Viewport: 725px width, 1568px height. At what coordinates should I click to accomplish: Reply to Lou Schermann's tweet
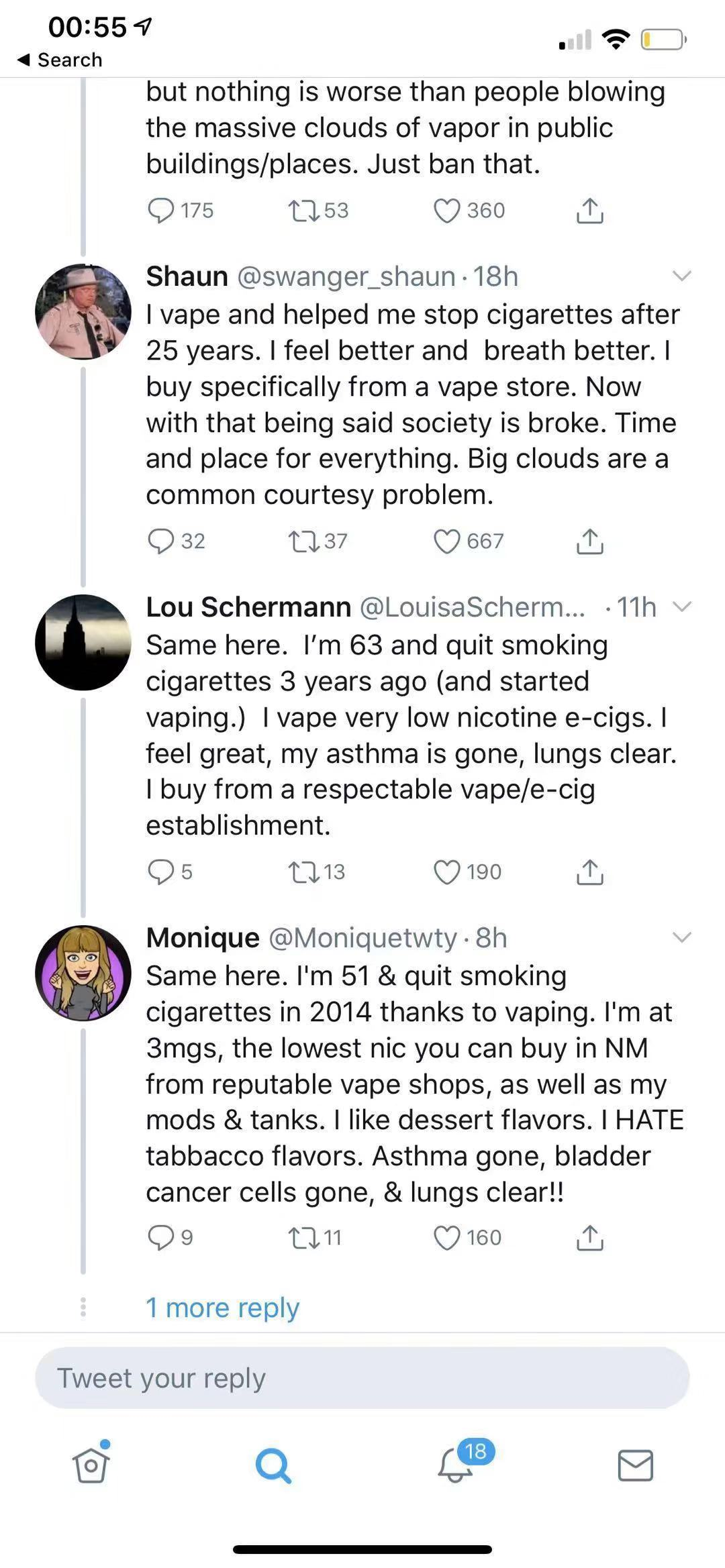(x=161, y=872)
